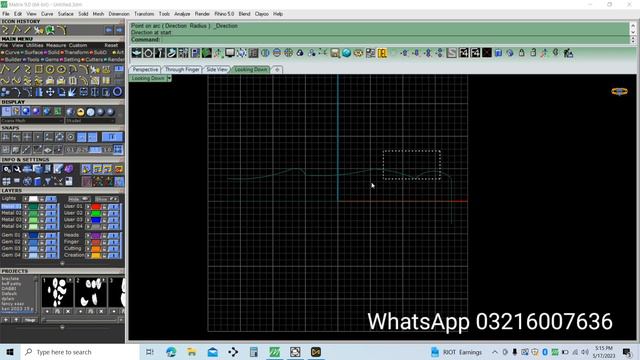
Task: Open Microsoft Edge from the taskbar
Action: pyautogui.click(x=171, y=352)
